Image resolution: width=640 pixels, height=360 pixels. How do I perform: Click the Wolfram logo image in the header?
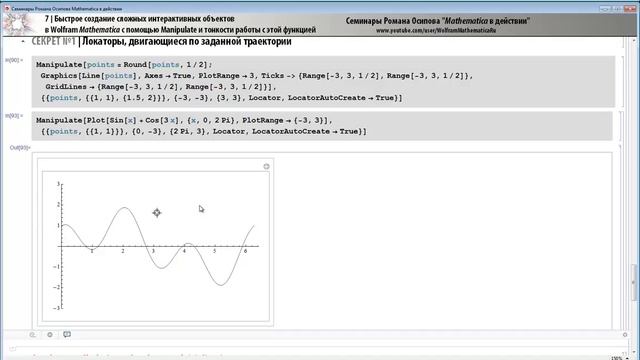[18, 24]
